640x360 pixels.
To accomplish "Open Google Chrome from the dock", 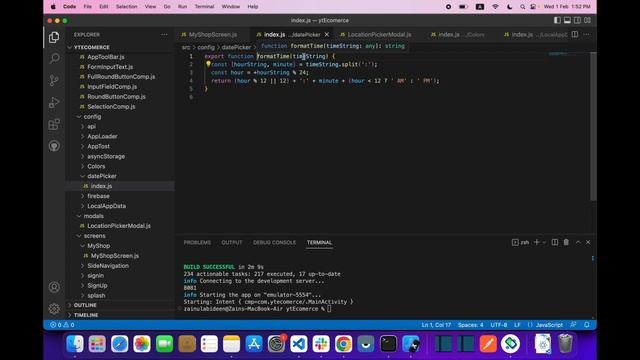I will point(343,344).
